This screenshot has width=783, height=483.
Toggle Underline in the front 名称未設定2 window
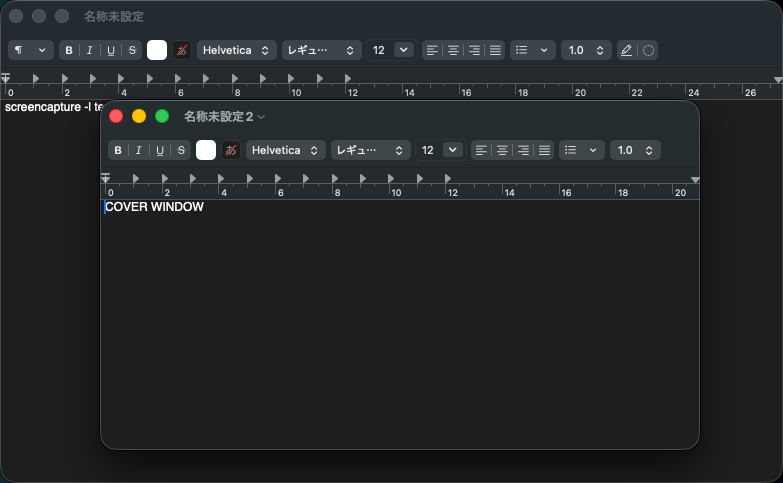coord(160,150)
